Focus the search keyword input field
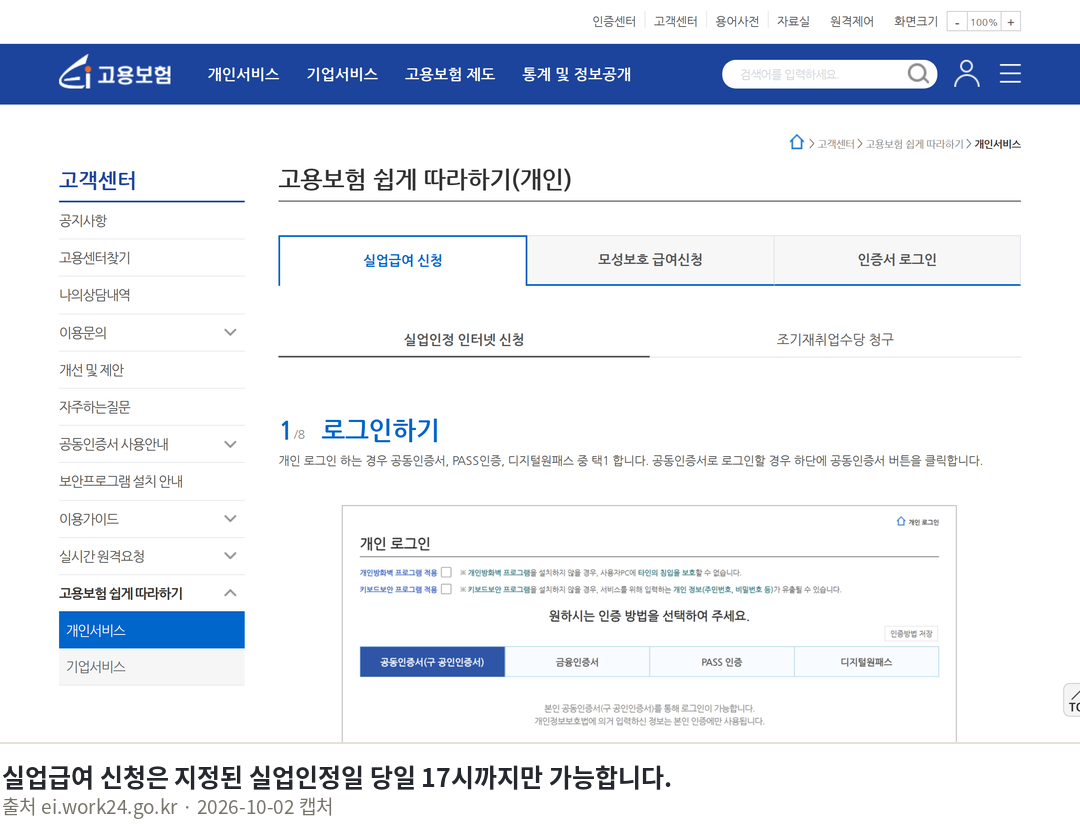Image resolution: width=1080 pixels, height=829 pixels. (x=820, y=74)
